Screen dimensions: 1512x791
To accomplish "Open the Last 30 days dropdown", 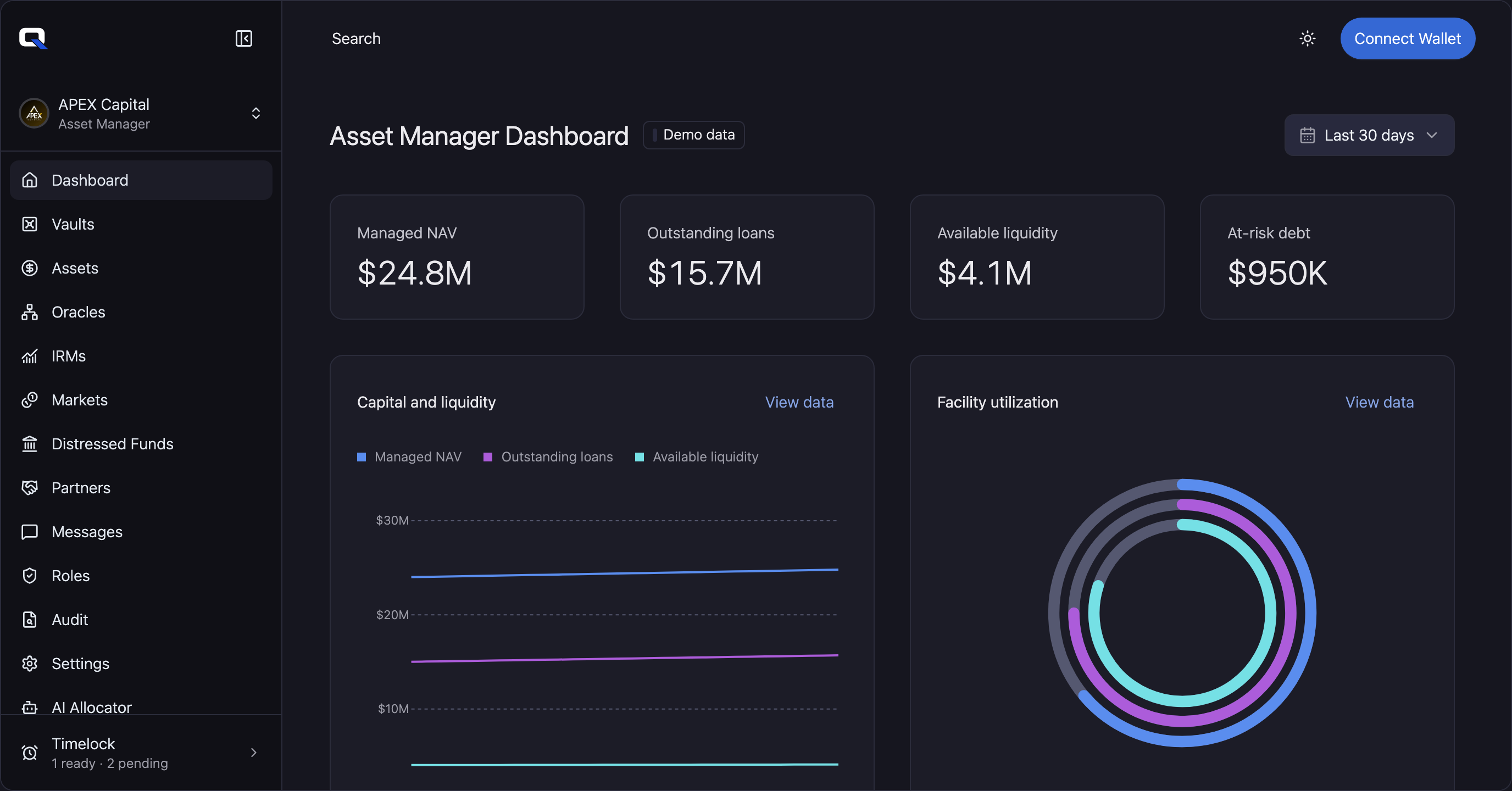I will click(1369, 136).
